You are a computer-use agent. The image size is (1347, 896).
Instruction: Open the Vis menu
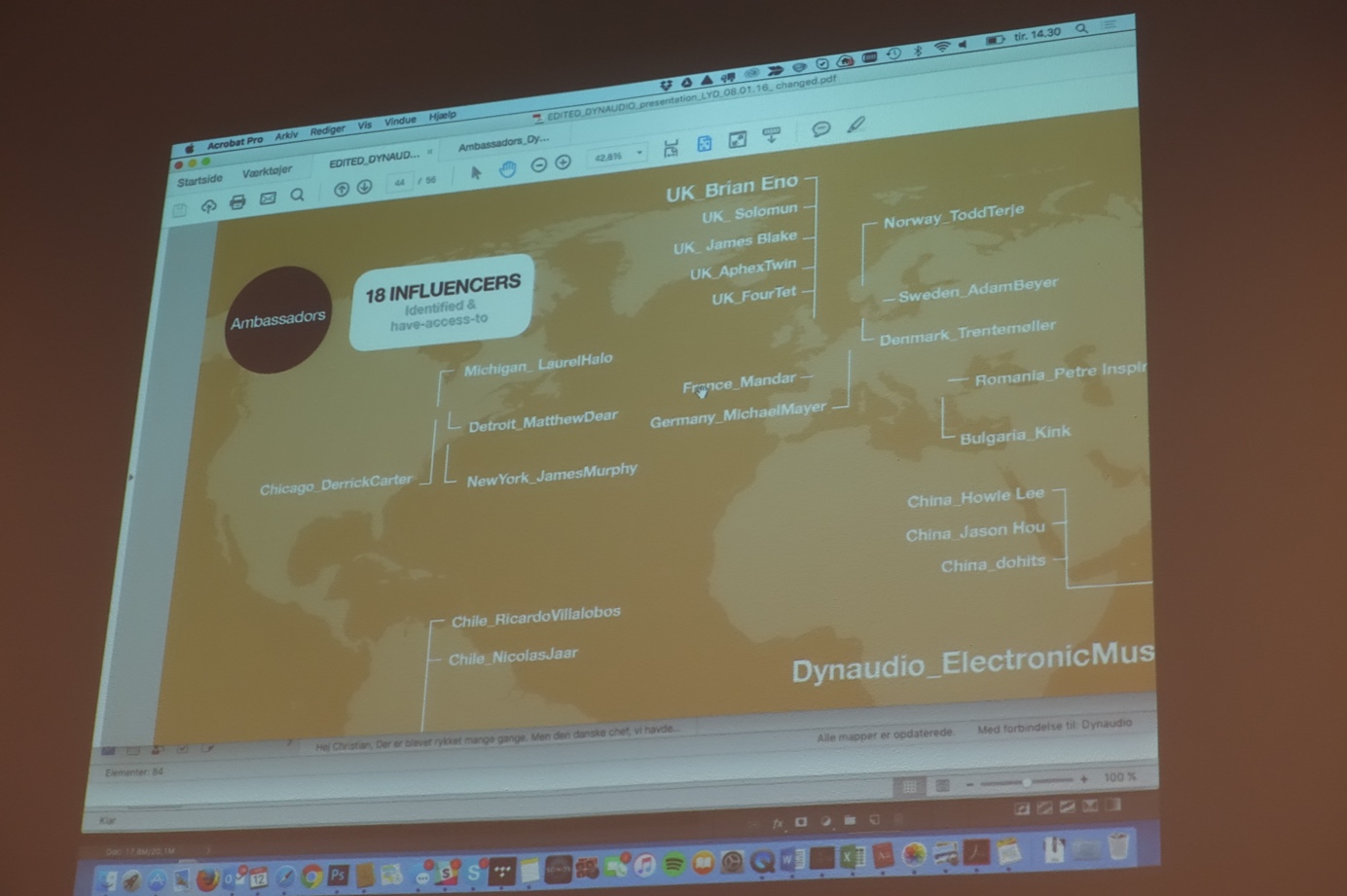point(365,125)
